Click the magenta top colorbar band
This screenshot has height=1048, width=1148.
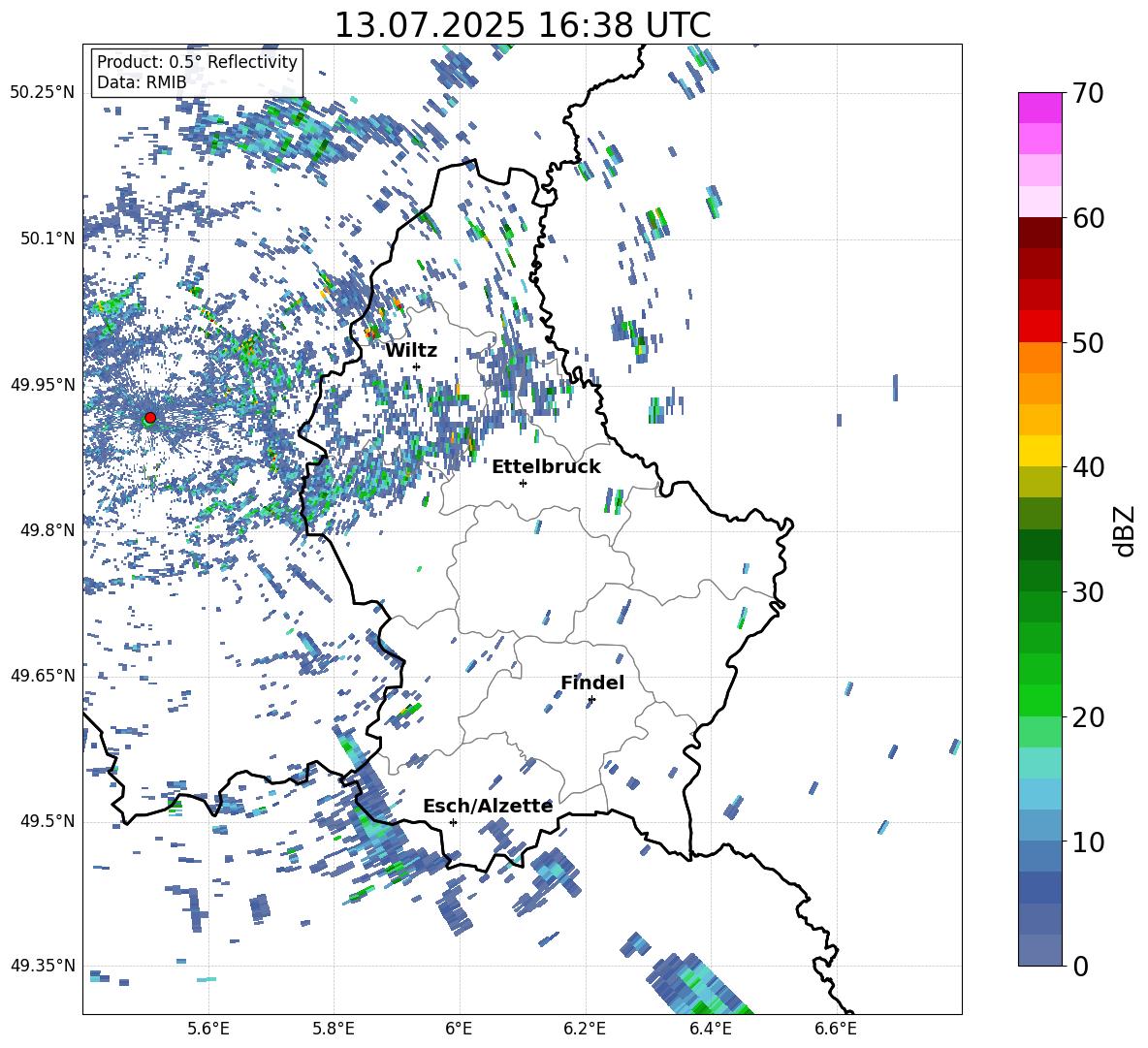[x=1039, y=109]
